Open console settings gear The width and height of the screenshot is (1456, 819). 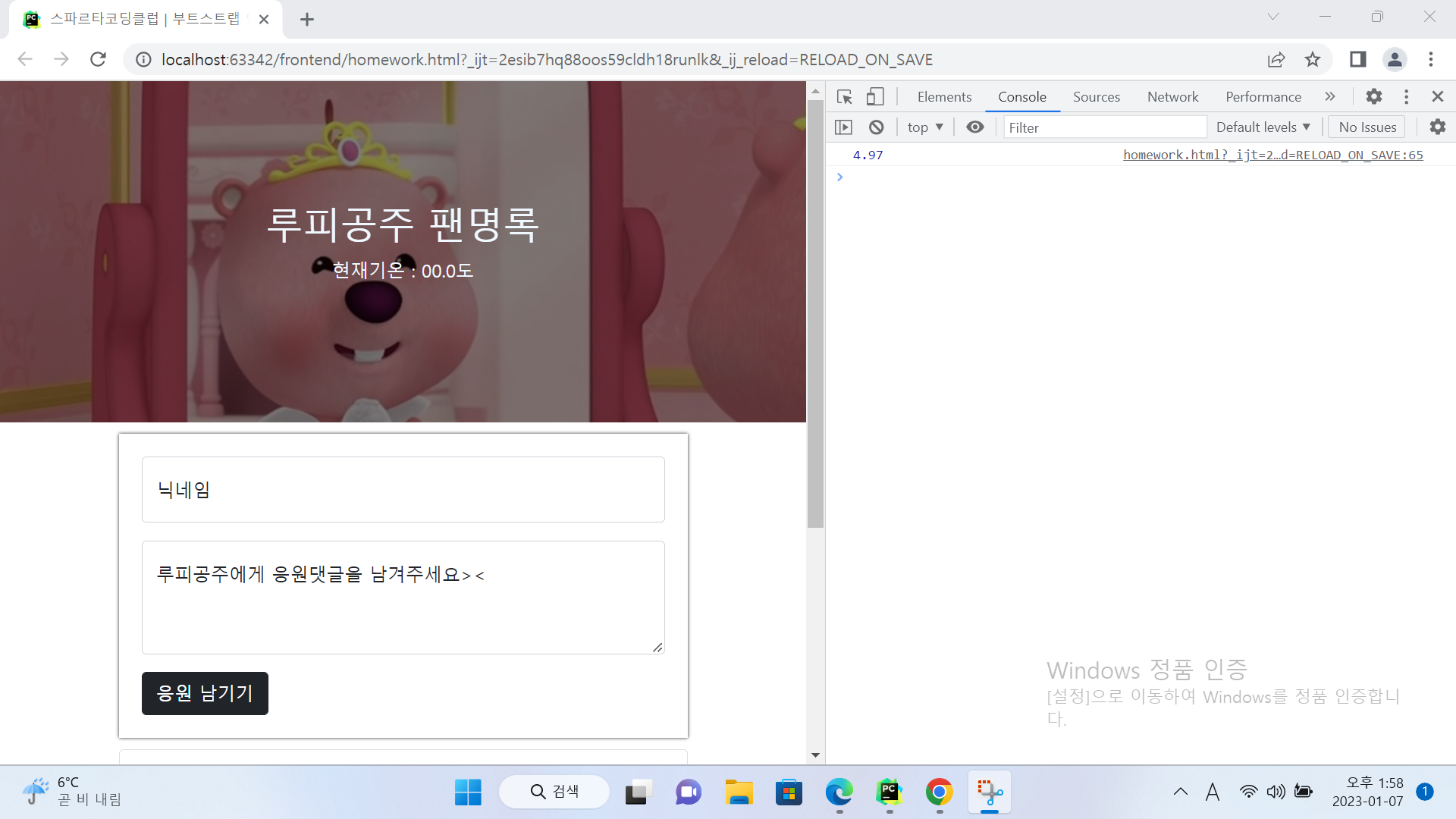point(1437,127)
